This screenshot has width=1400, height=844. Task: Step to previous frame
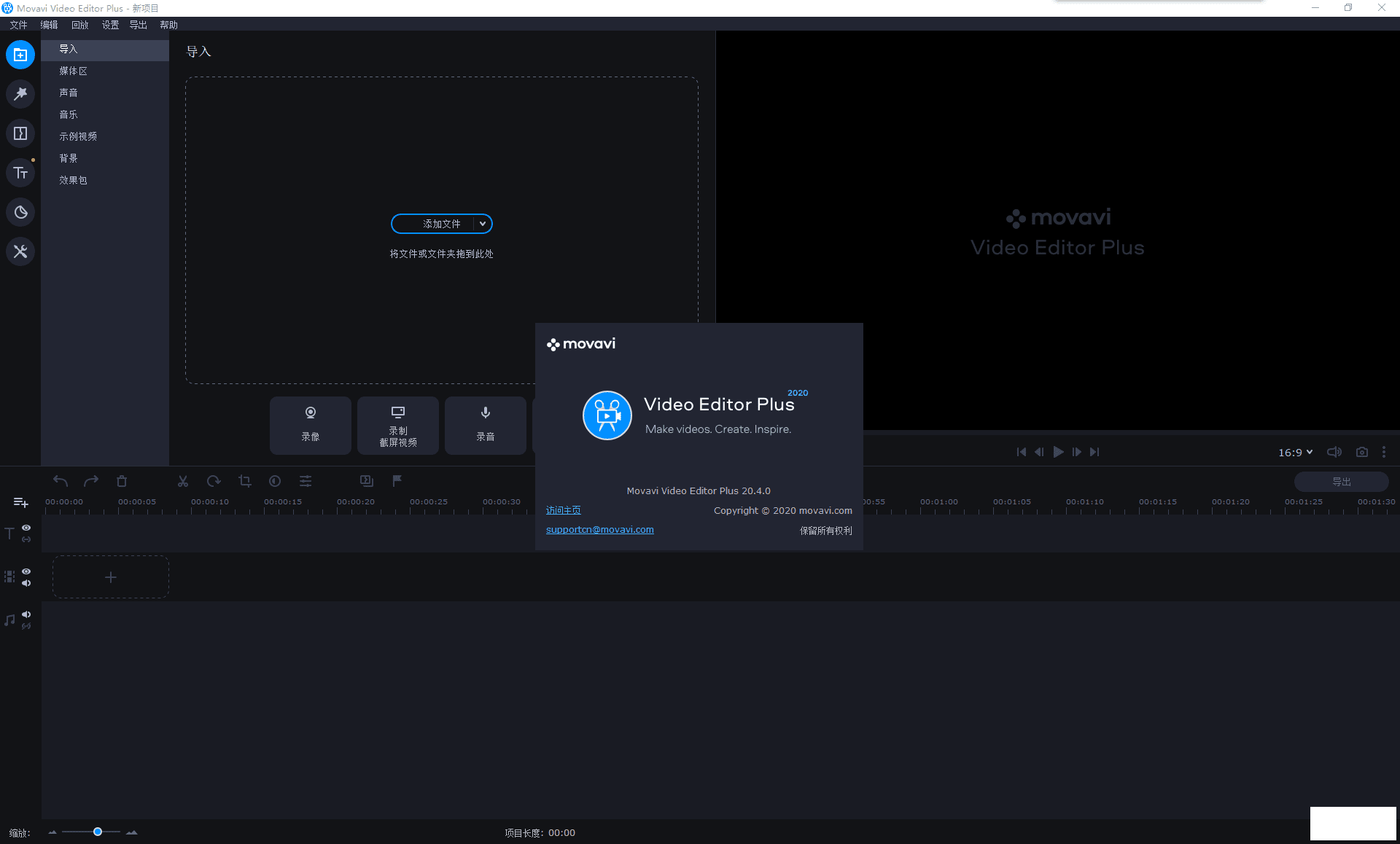[x=1039, y=452]
